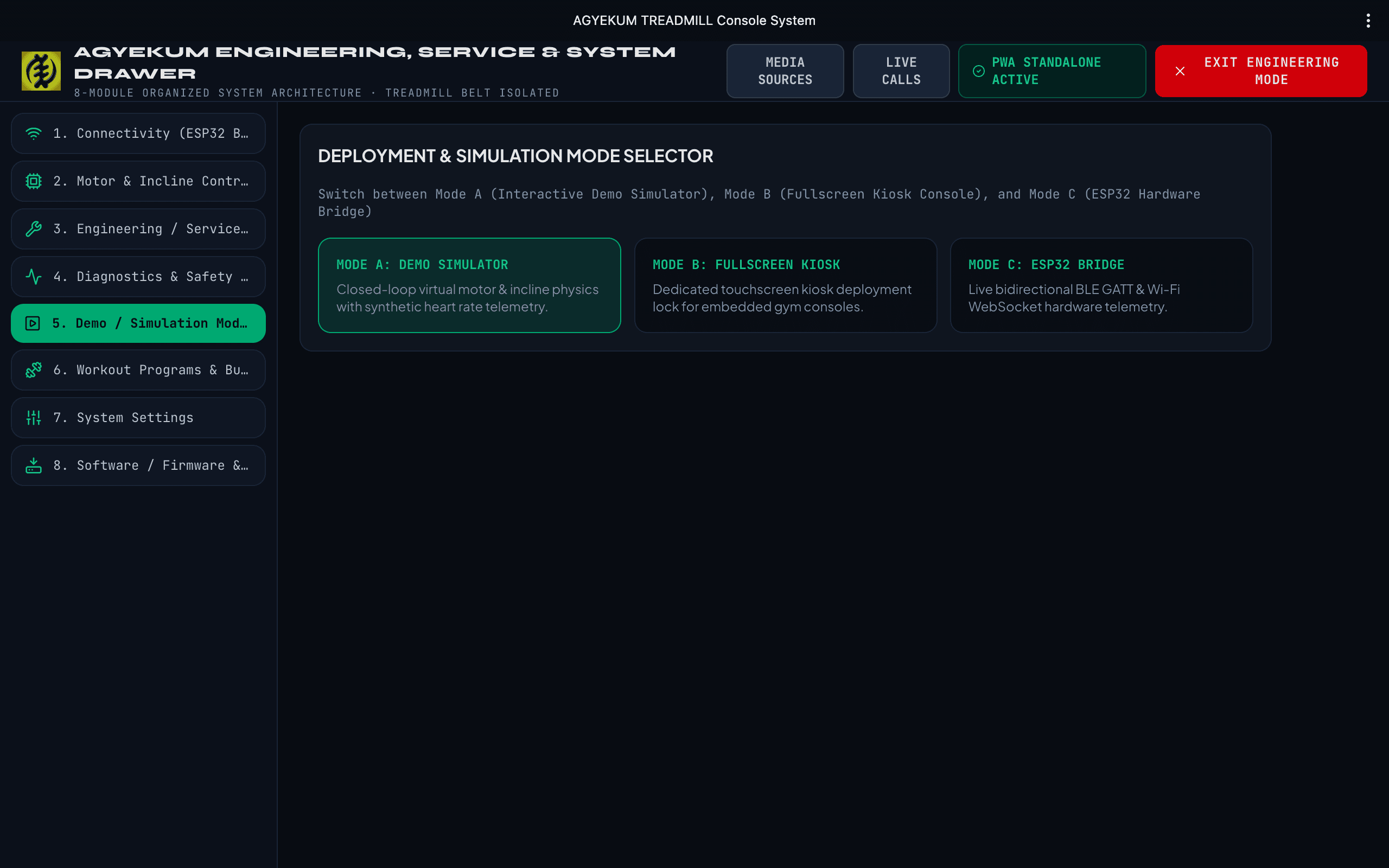1389x868 pixels.
Task: Click 'Closed-loop virtual motor' description
Action: [467, 298]
